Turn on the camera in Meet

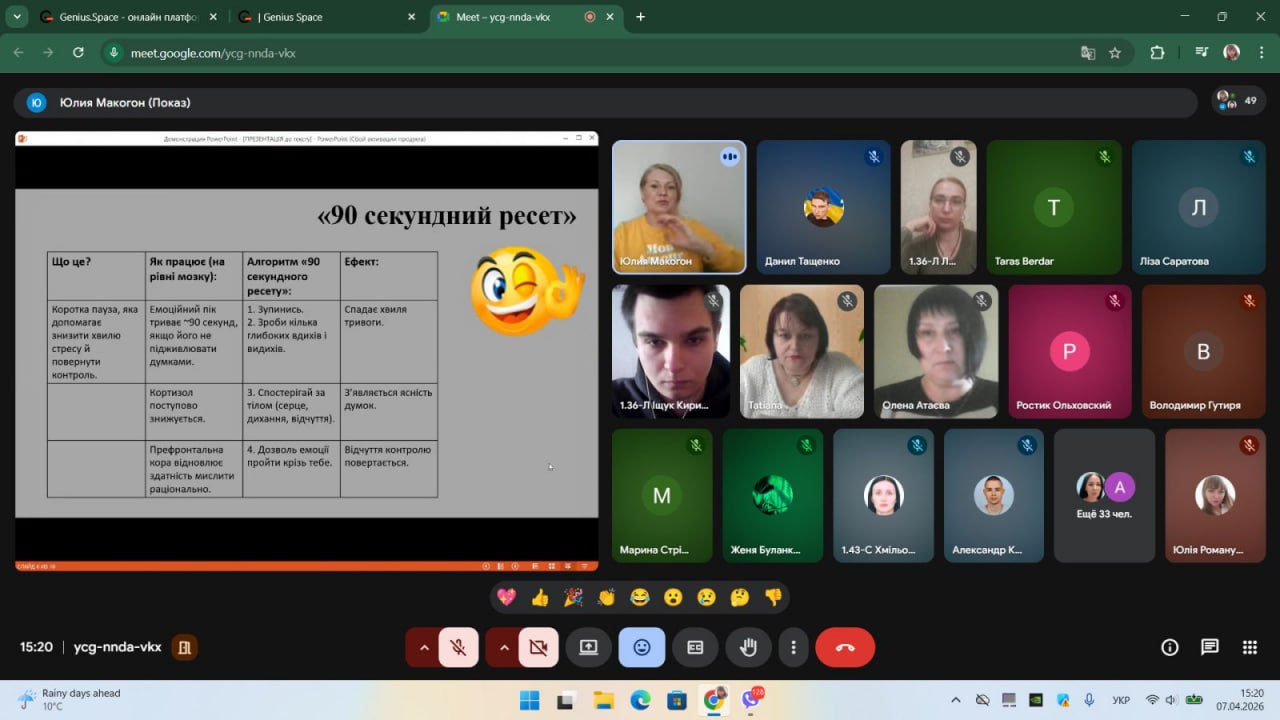(538, 647)
